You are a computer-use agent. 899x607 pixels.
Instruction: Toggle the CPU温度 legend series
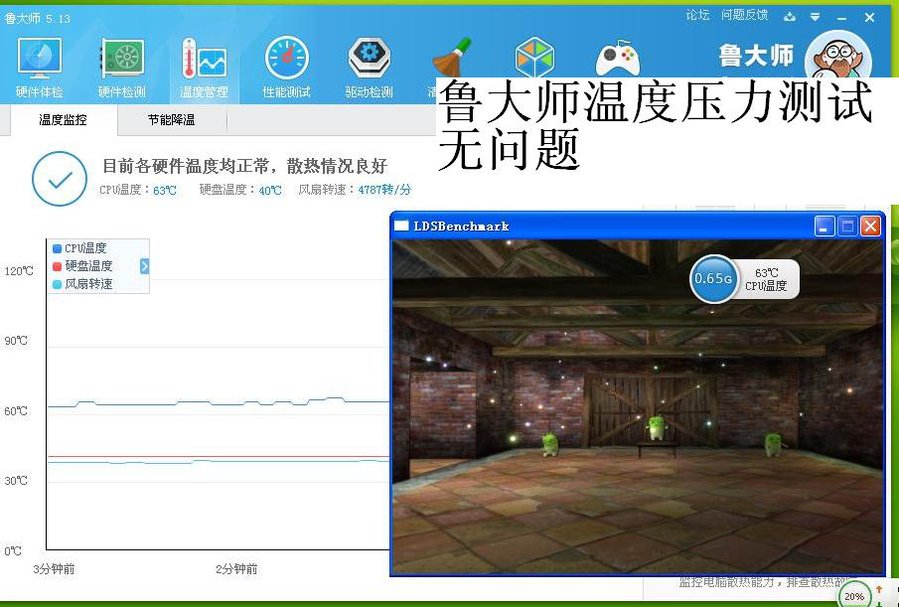(85, 248)
